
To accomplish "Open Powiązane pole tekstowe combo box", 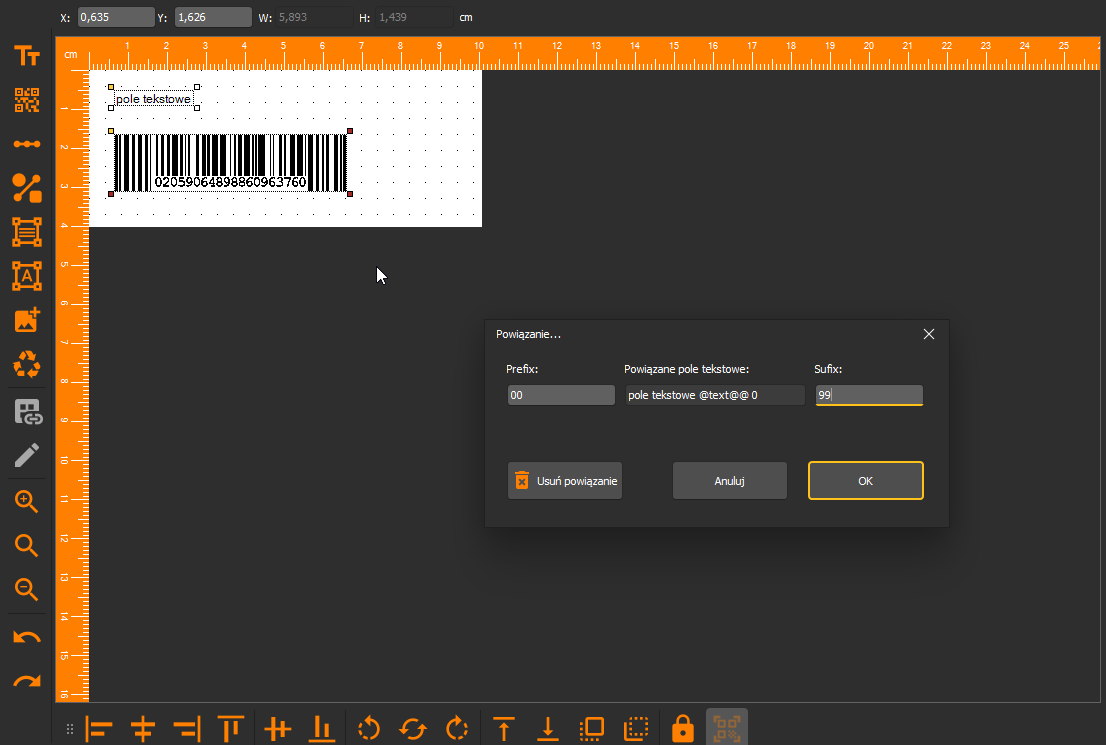I will point(715,395).
